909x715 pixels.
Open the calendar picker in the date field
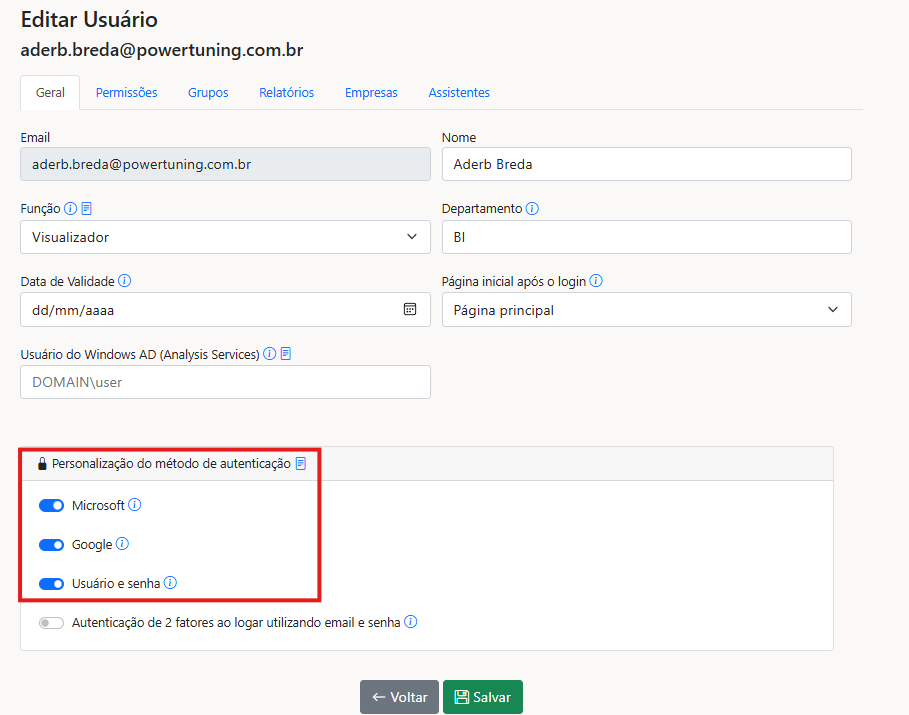(x=410, y=309)
